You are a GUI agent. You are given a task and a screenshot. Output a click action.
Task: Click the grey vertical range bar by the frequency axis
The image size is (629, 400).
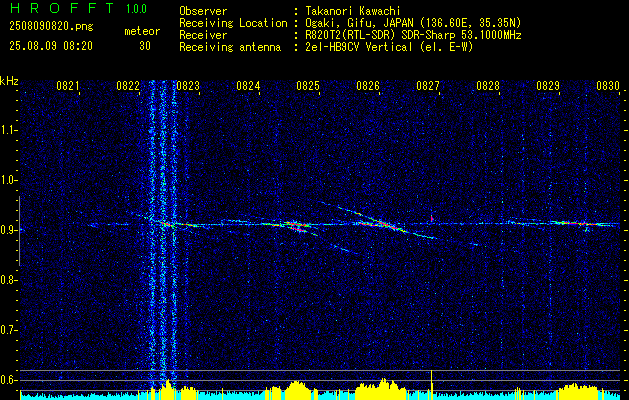point(19,231)
